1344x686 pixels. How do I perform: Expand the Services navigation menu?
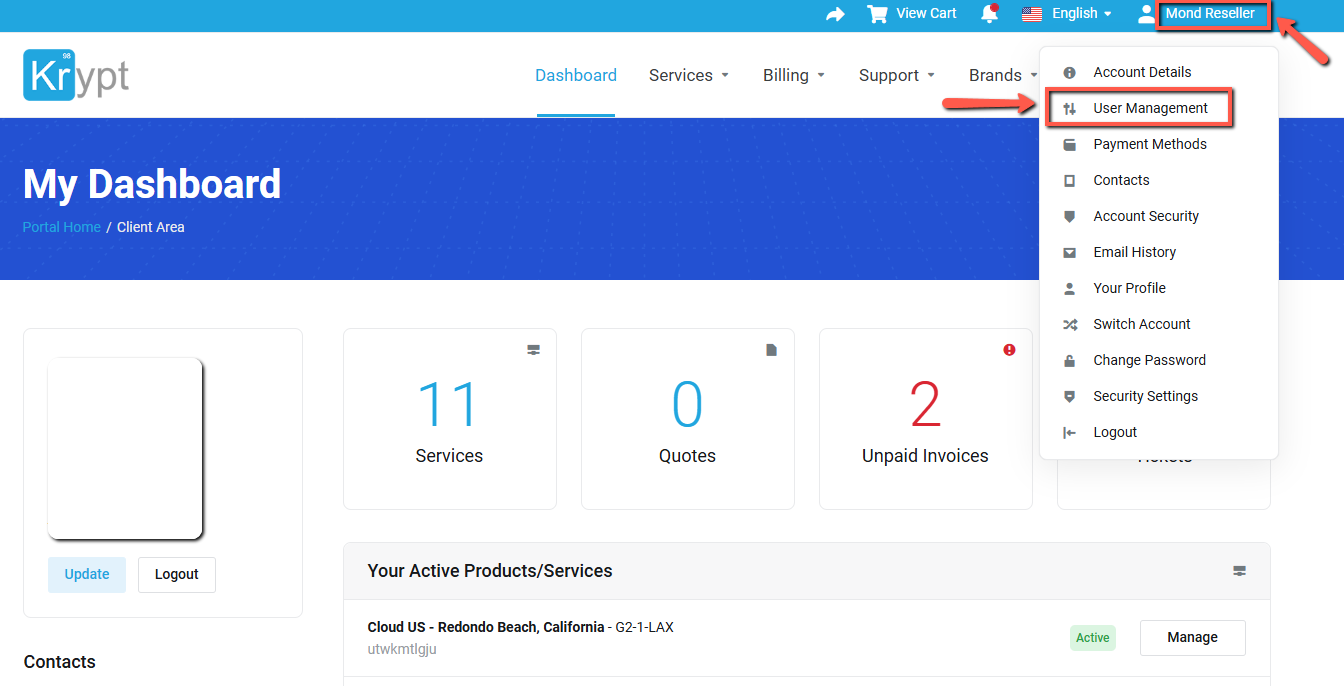[689, 75]
